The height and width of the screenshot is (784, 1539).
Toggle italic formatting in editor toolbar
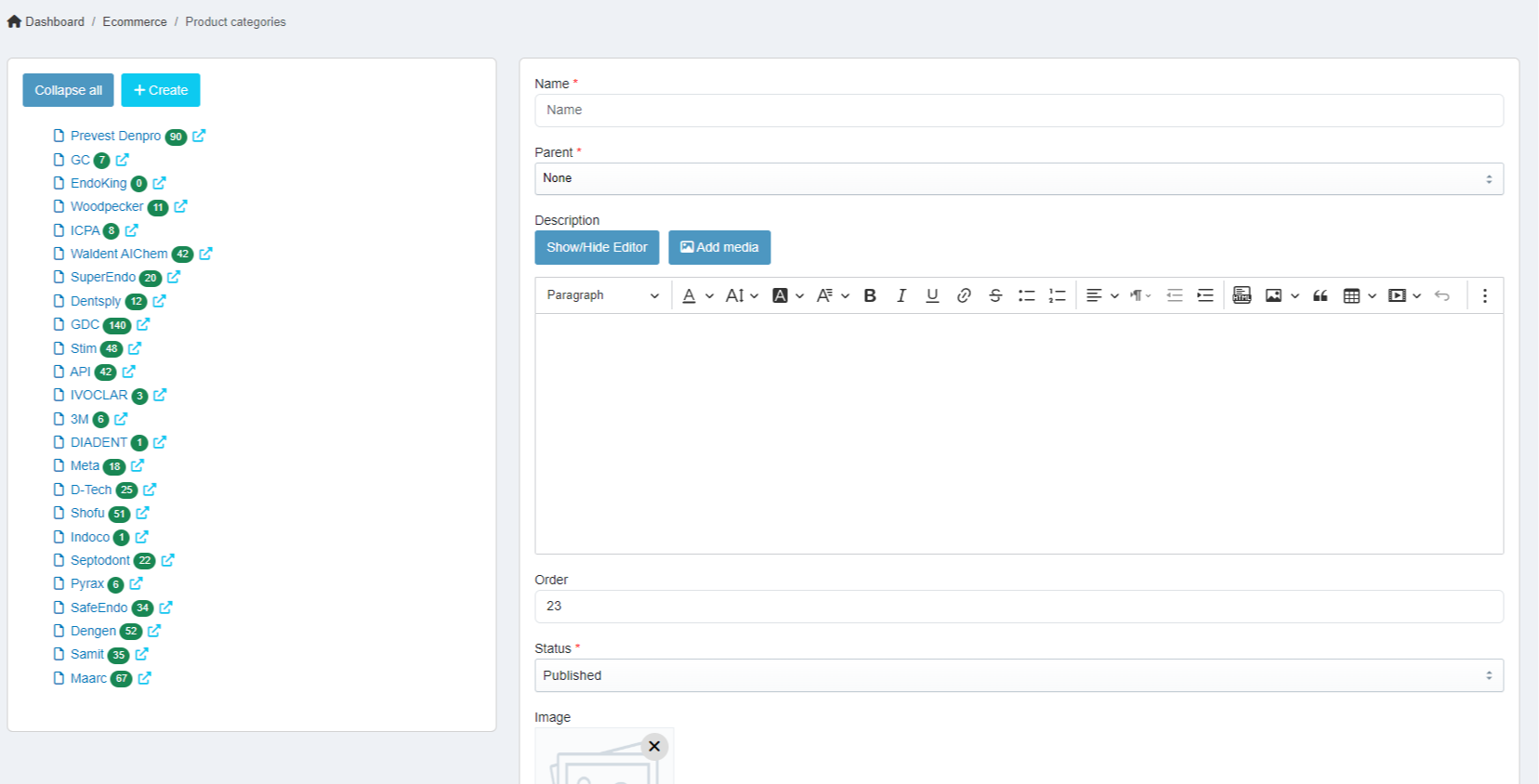click(901, 295)
